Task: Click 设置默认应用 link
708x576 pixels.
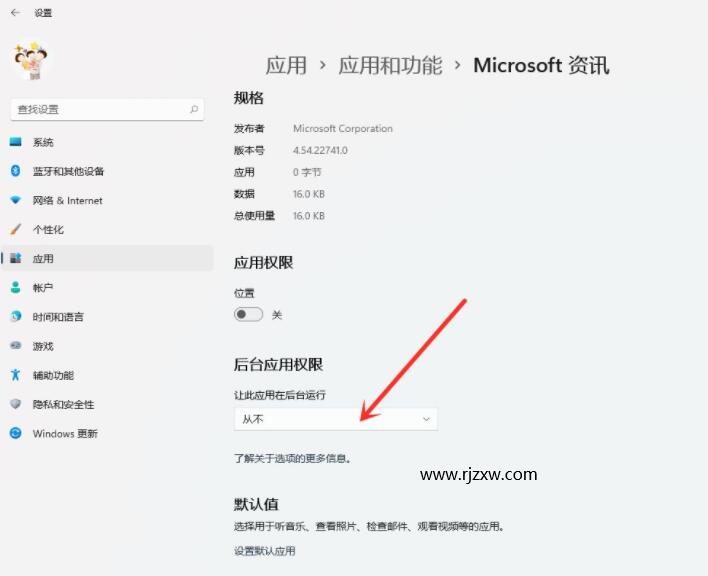Action: (x=265, y=551)
